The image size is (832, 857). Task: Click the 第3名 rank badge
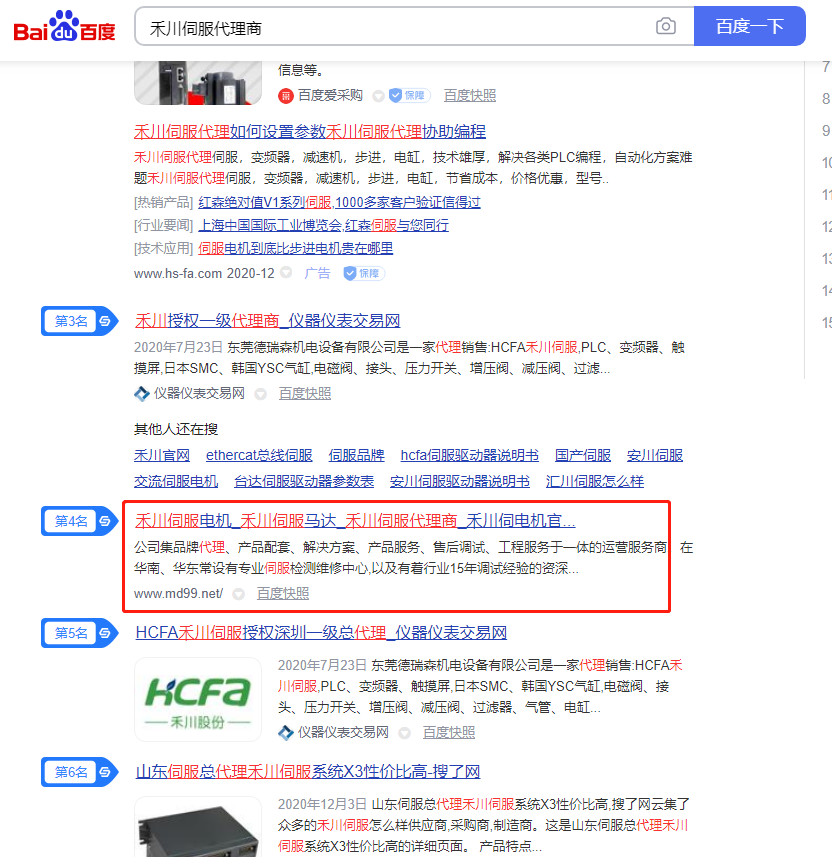click(78, 321)
